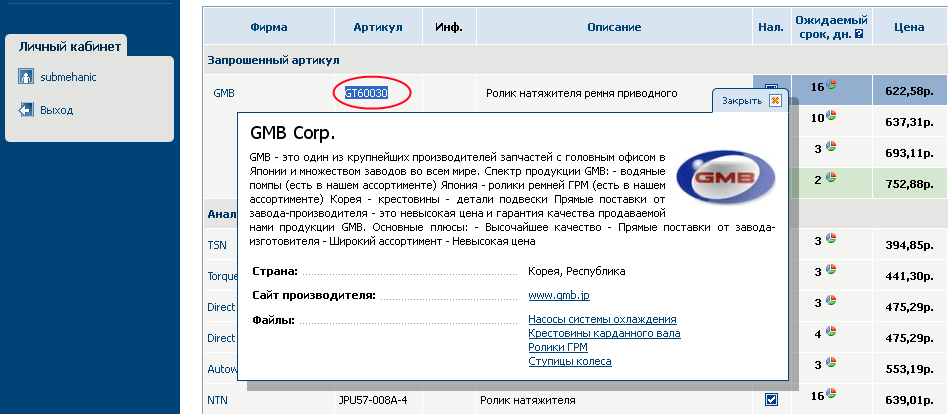Screen dimensions: 948x414
Task: Open Ступицы колеса file link
Action: click(570, 361)
